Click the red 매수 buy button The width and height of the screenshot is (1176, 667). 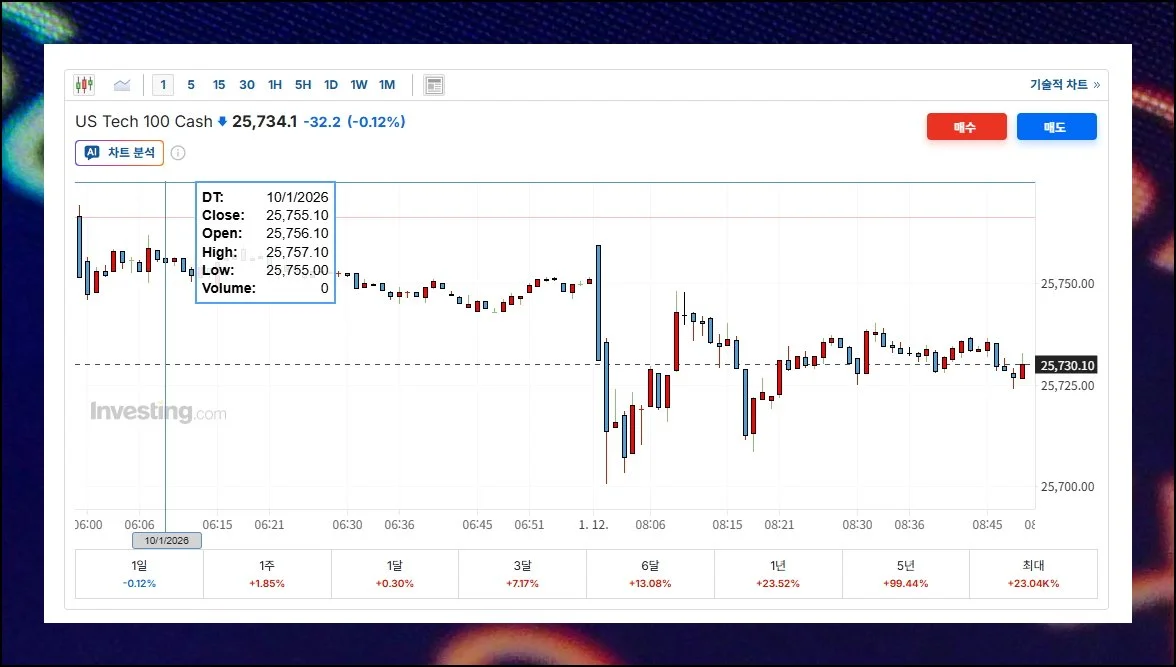coord(965,127)
